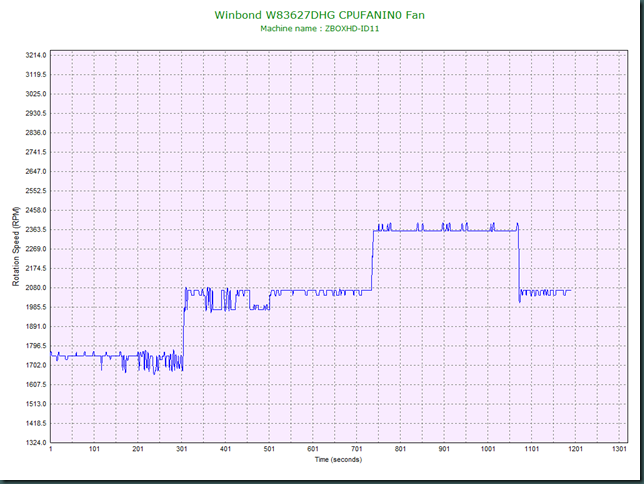The width and height of the screenshot is (644, 484).
Task: Select the Machine name : ZBOXHD-ID11 subtitle
Action: click(x=320, y=29)
